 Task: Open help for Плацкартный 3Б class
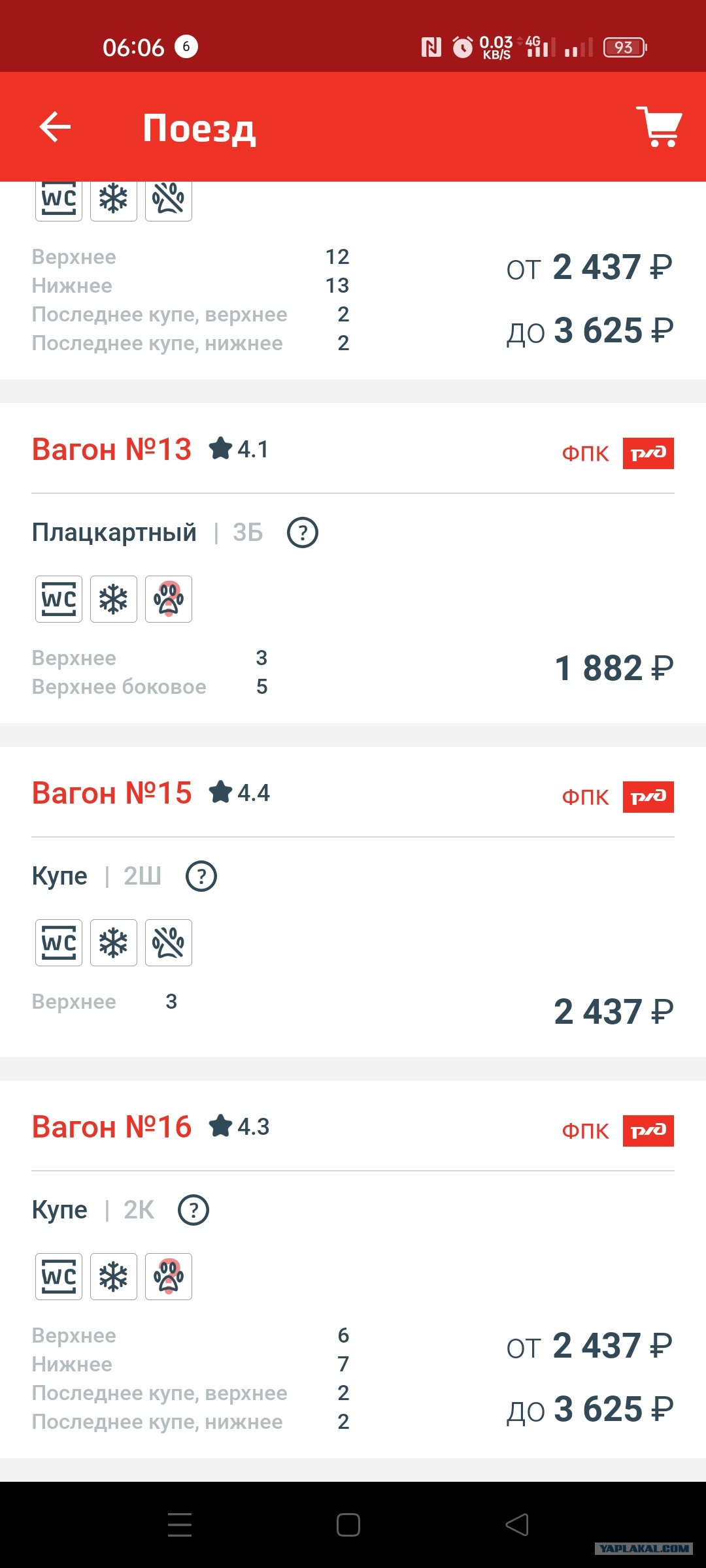pyautogui.click(x=303, y=532)
